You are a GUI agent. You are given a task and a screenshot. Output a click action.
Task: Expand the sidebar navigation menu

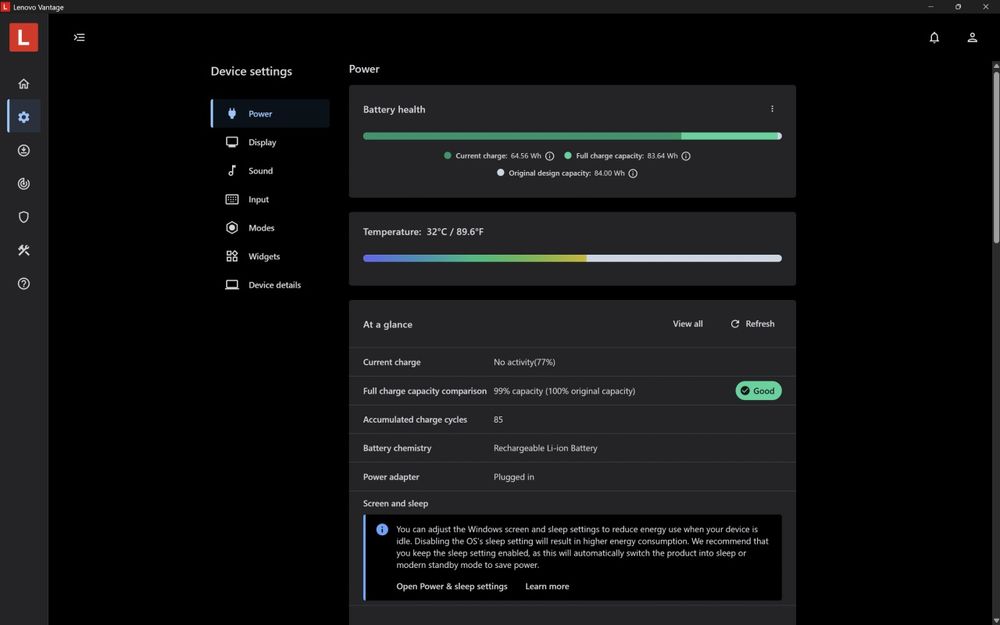tap(79, 37)
